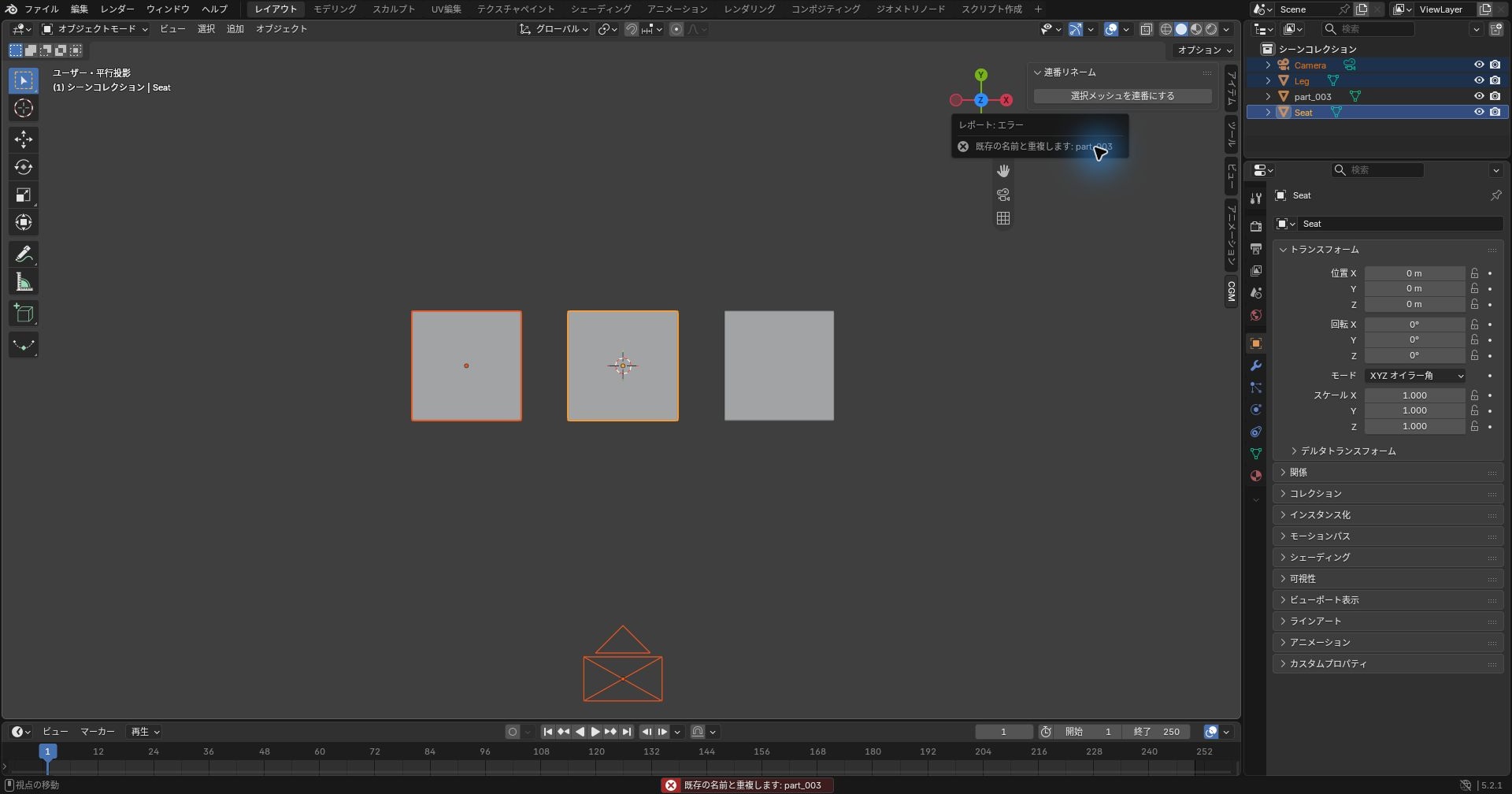Open the ファイル menu
This screenshot has height=794, width=1512.
coord(42,9)
